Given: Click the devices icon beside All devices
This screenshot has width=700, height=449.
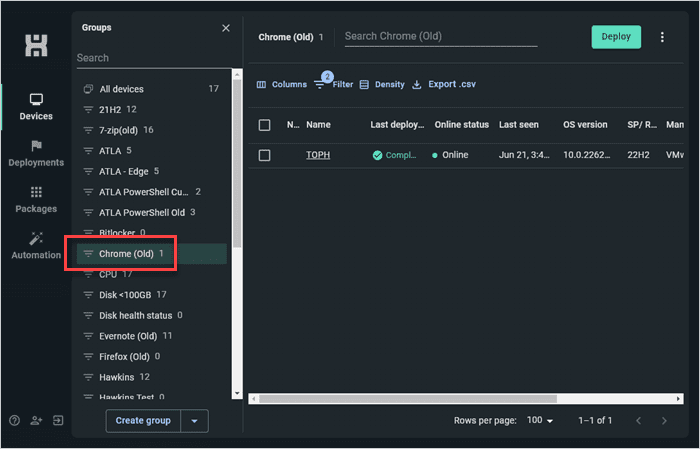Looking at the screenshot, I should (x=88, y=89).
